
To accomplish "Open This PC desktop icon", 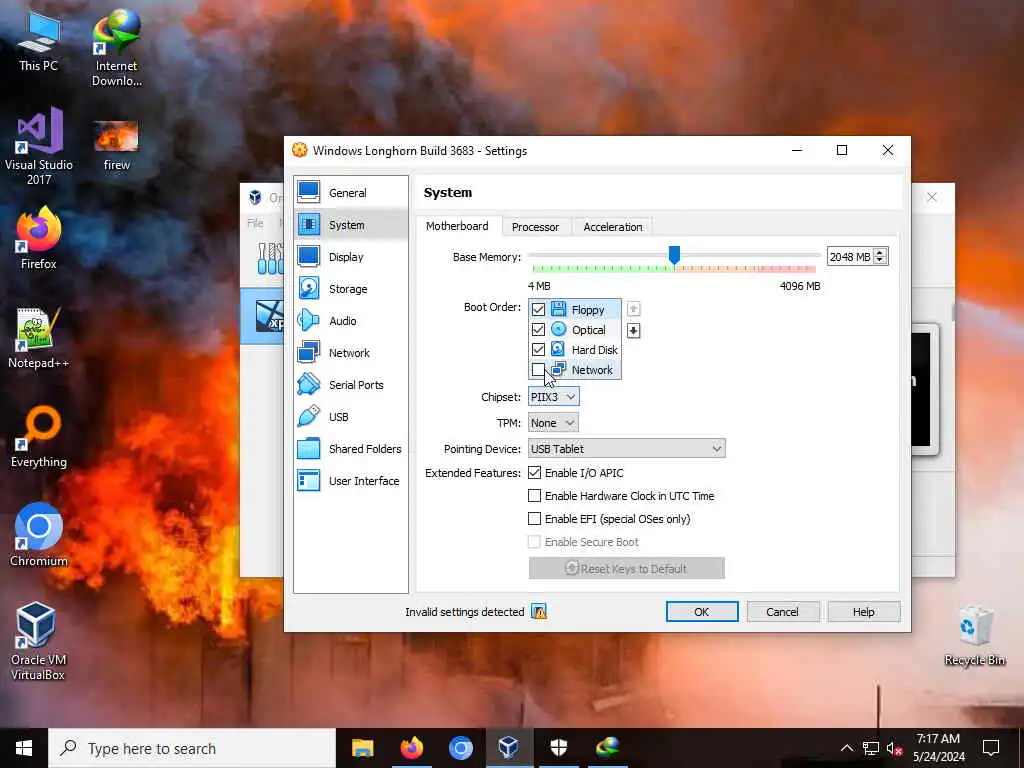I will tap(39, 40).
